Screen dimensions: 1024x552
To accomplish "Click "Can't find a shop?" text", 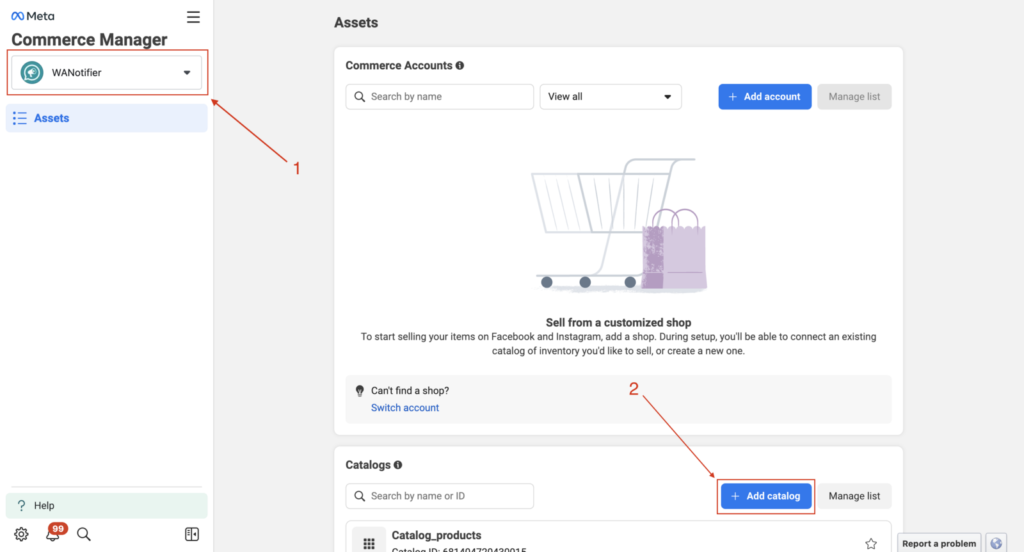I will coord(410,391).
